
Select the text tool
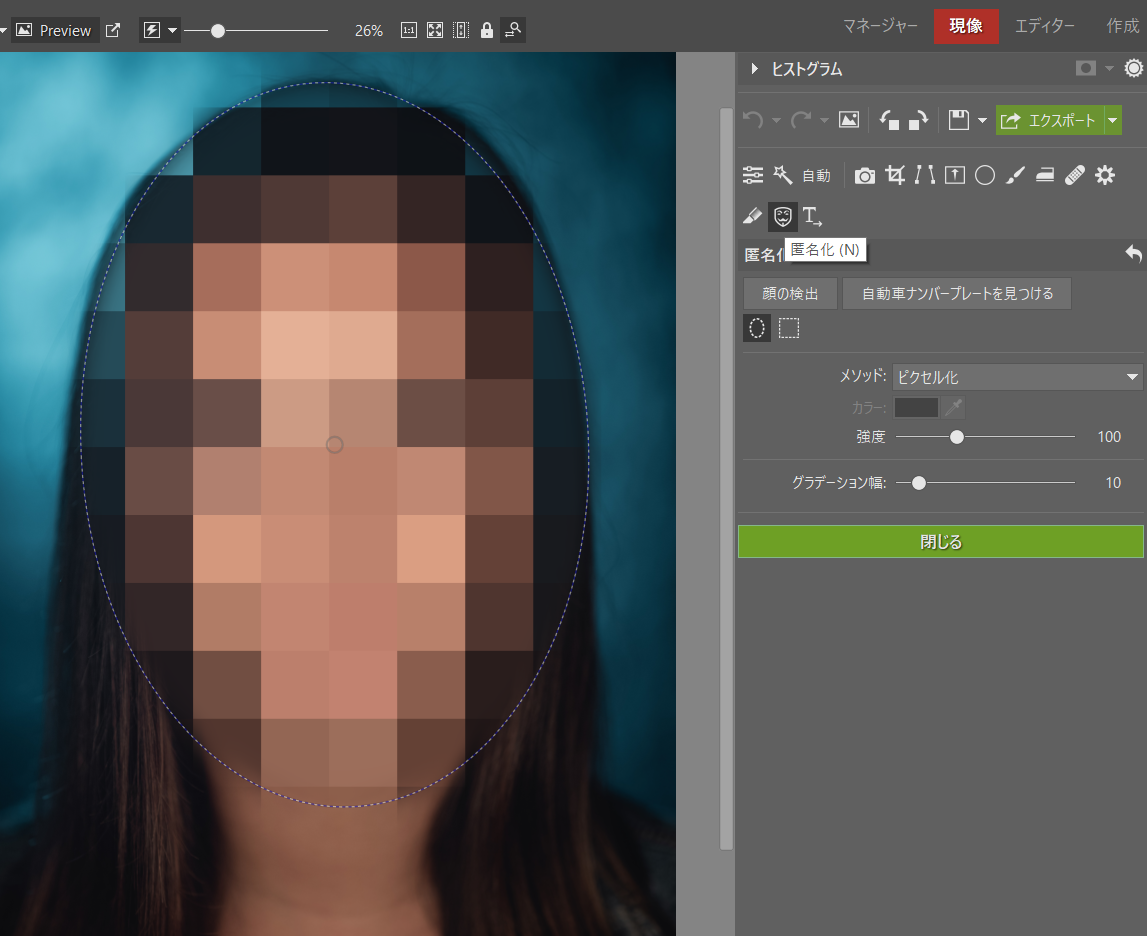pyautogui.click(x=812, y=216)
